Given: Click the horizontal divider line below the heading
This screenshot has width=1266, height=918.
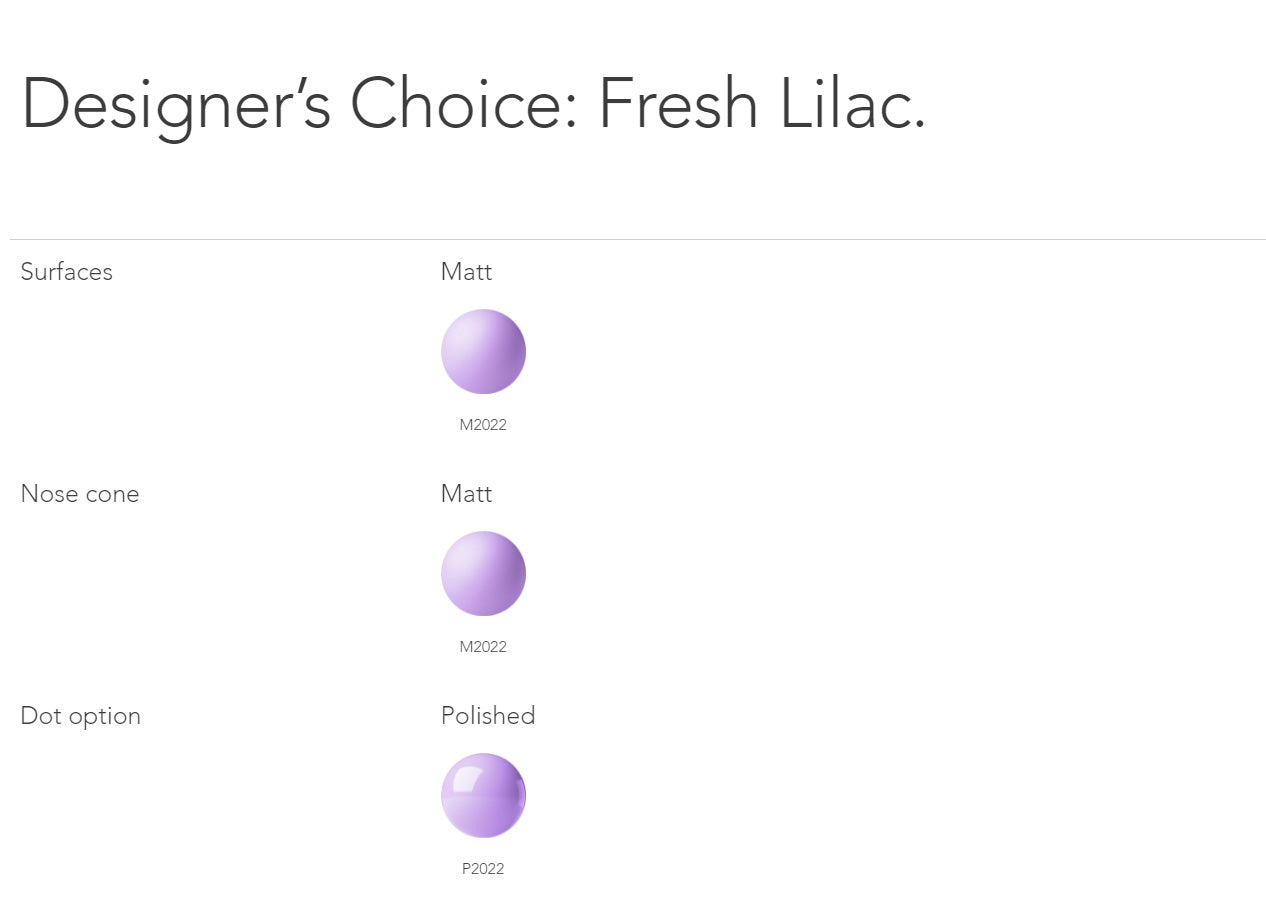Looking at the screenshot, I should [637, 240].
